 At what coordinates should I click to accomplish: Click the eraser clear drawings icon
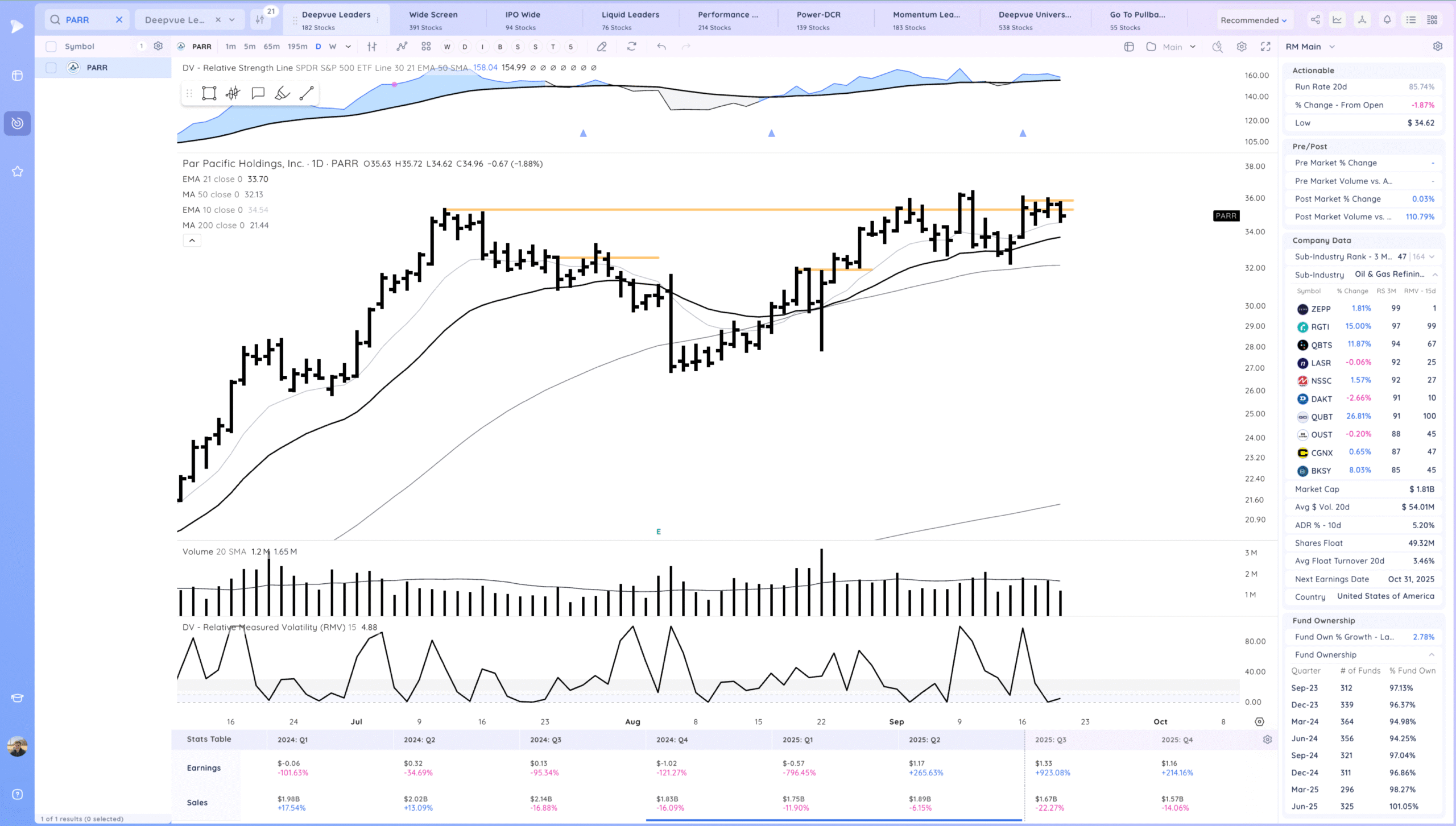pos(602,47)
